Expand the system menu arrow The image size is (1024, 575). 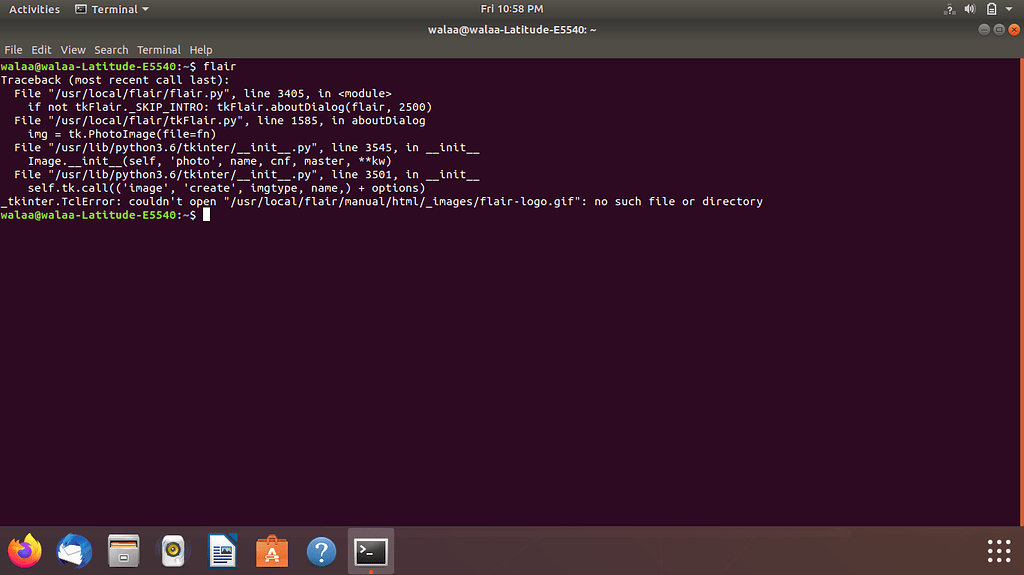[x=1007, y=9]
